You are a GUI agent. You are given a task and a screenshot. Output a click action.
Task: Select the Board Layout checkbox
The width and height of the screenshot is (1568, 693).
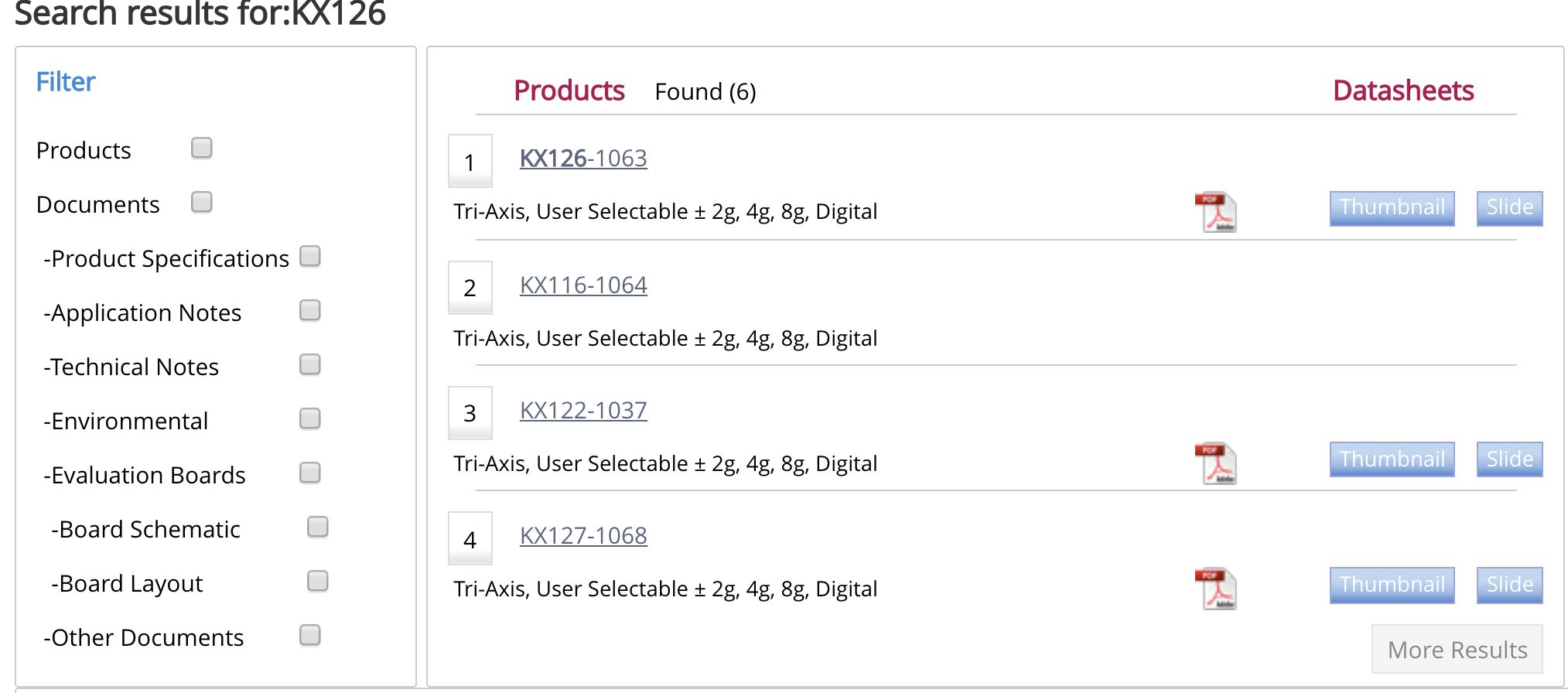[318, 581]
